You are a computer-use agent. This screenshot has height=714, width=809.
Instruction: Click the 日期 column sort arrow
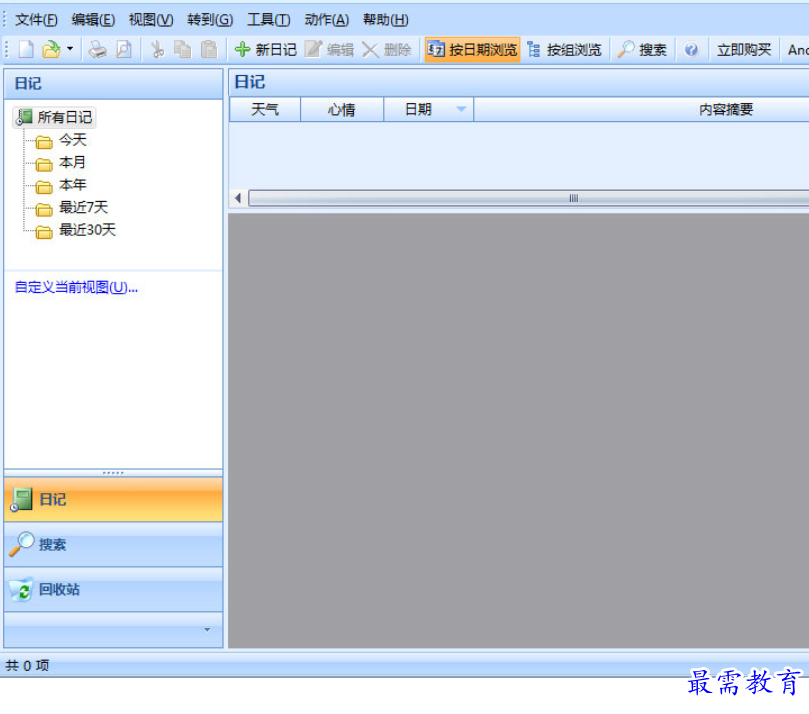[x=461, y=109]
